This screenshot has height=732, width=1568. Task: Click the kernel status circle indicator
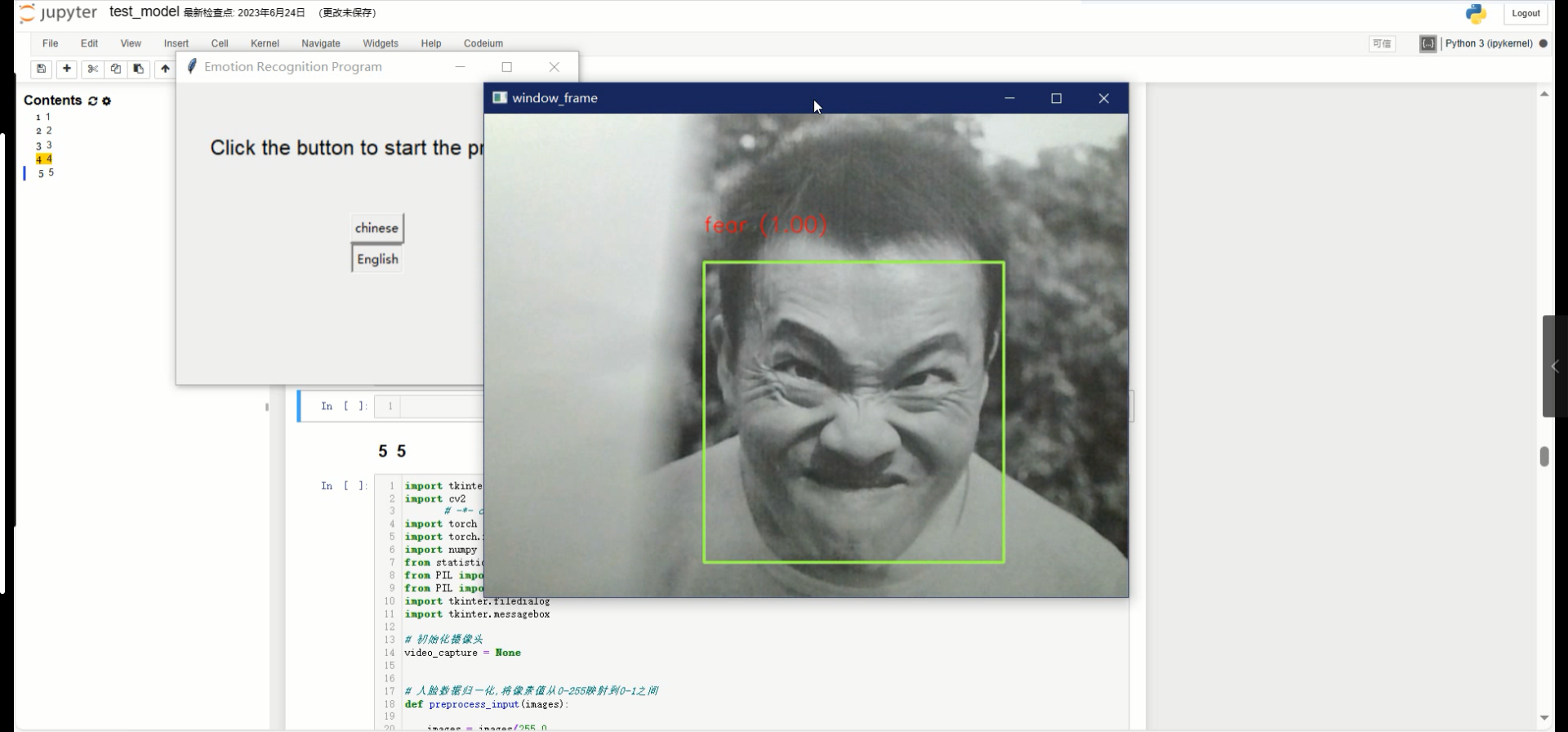tap(1543, 43)
